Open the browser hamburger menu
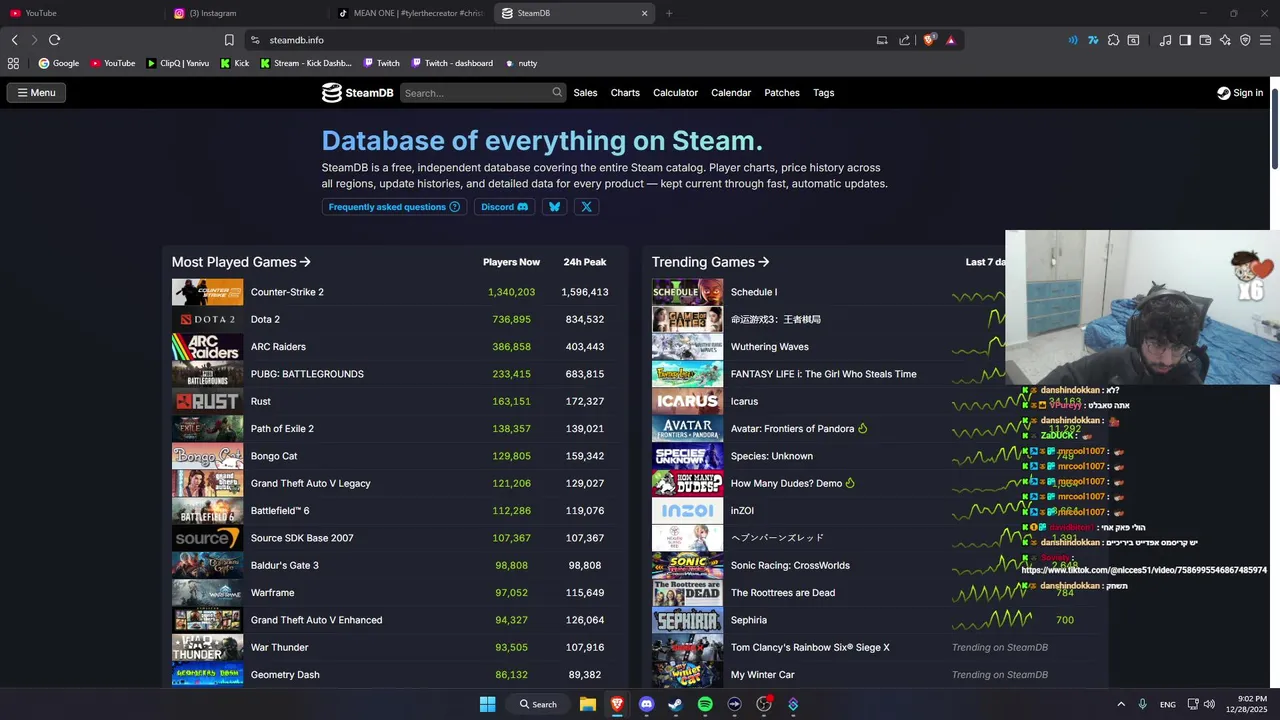This screenshot has width=1280, height=720. pos(1266,40)
